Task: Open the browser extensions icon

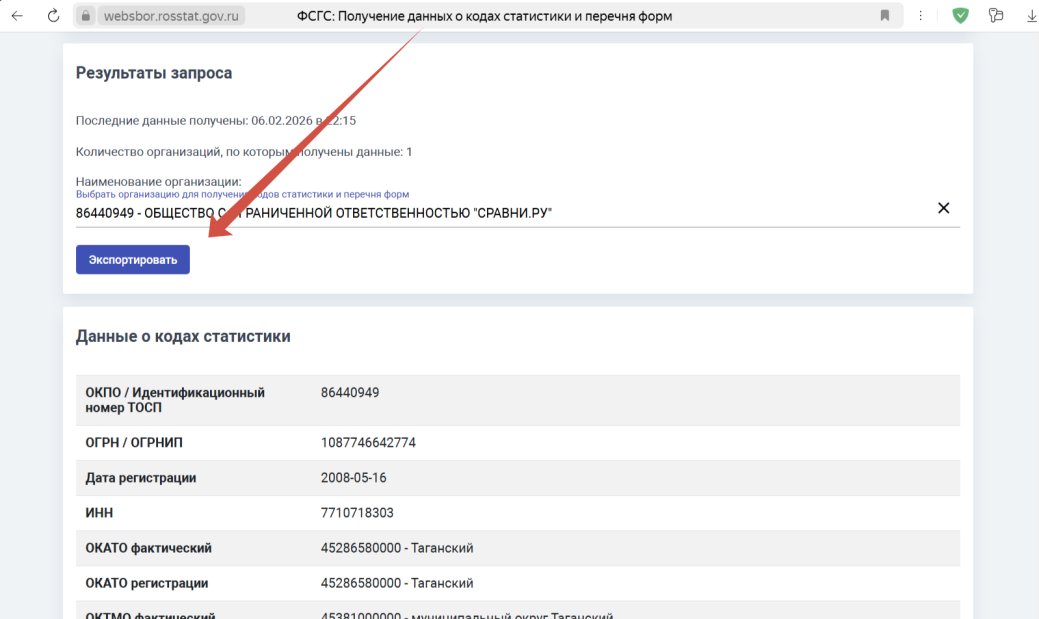Action: [x=995, y=16]
